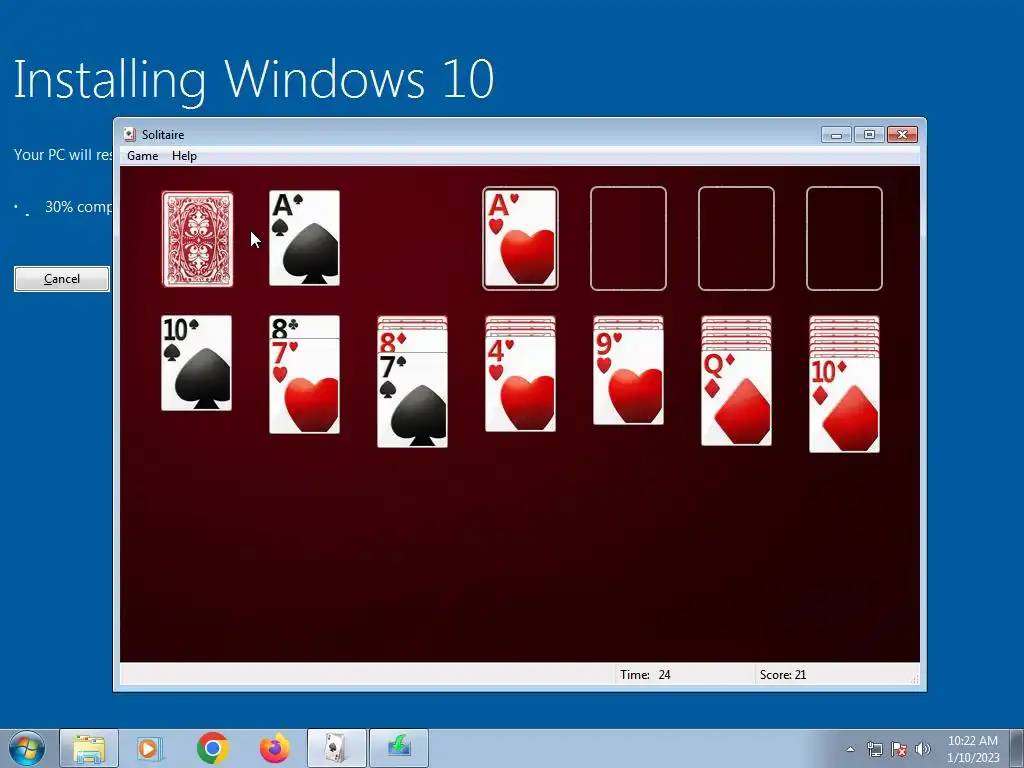Viewport: 1024px width, 768px height.
Task: Switch to the Solitaire taskbar button
Action: pos(337,748)
